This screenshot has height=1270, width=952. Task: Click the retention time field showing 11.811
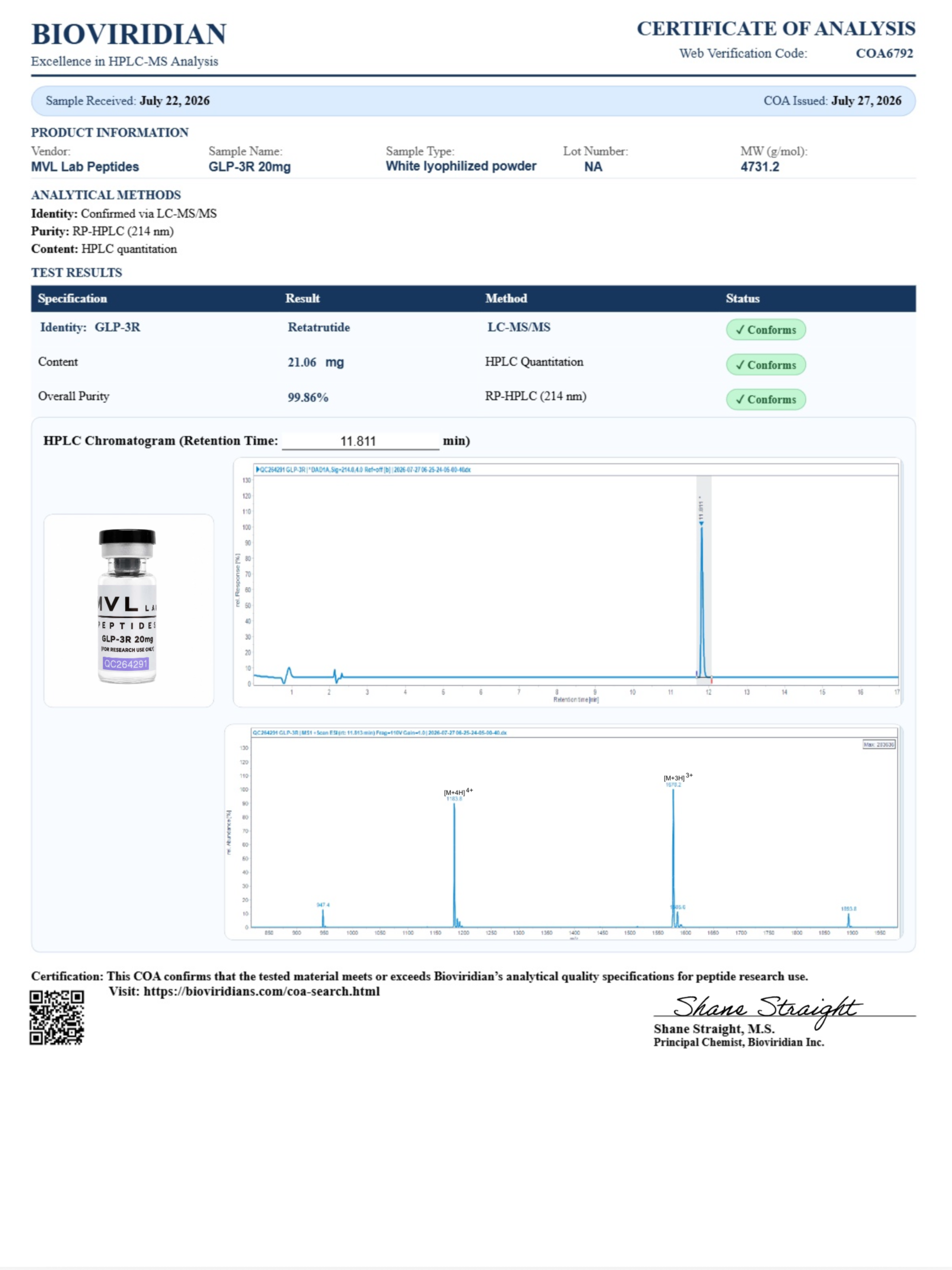[x=360, y=441]
